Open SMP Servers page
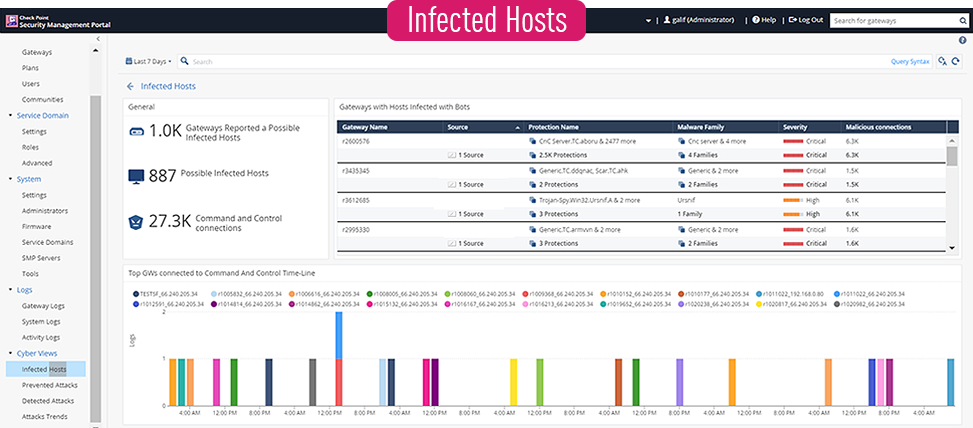The width and height of the screenshot is (973, 428). tap(41, 258)
